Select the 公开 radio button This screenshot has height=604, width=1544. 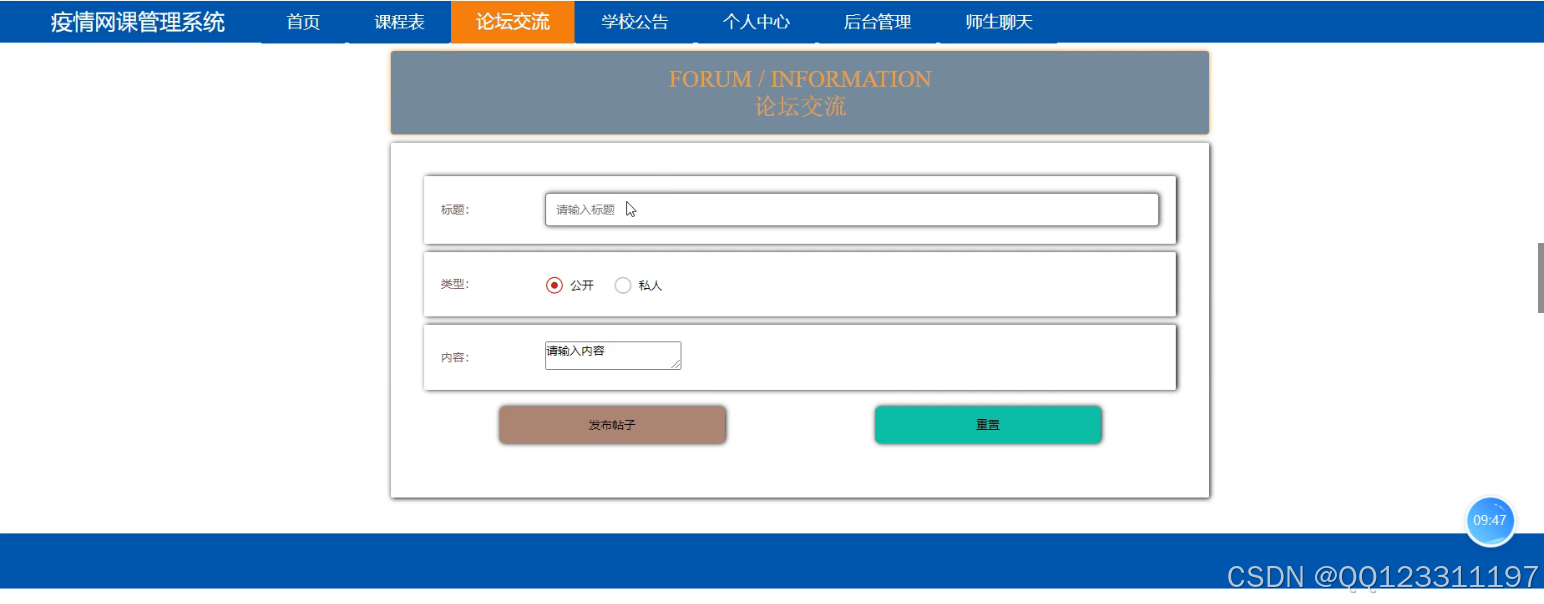[554, 285]
